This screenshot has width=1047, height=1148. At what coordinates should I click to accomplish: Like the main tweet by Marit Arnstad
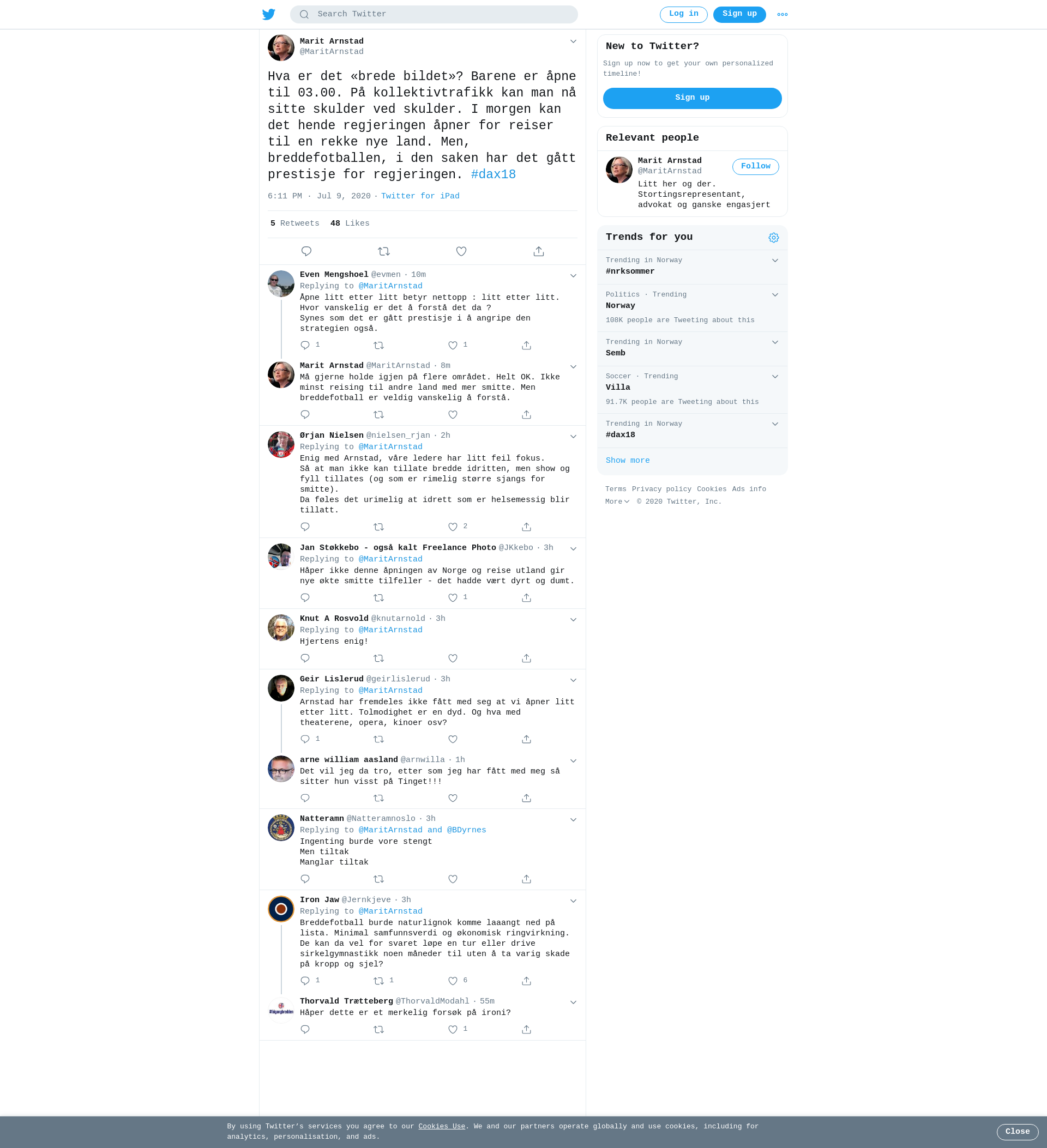[461, 251]
